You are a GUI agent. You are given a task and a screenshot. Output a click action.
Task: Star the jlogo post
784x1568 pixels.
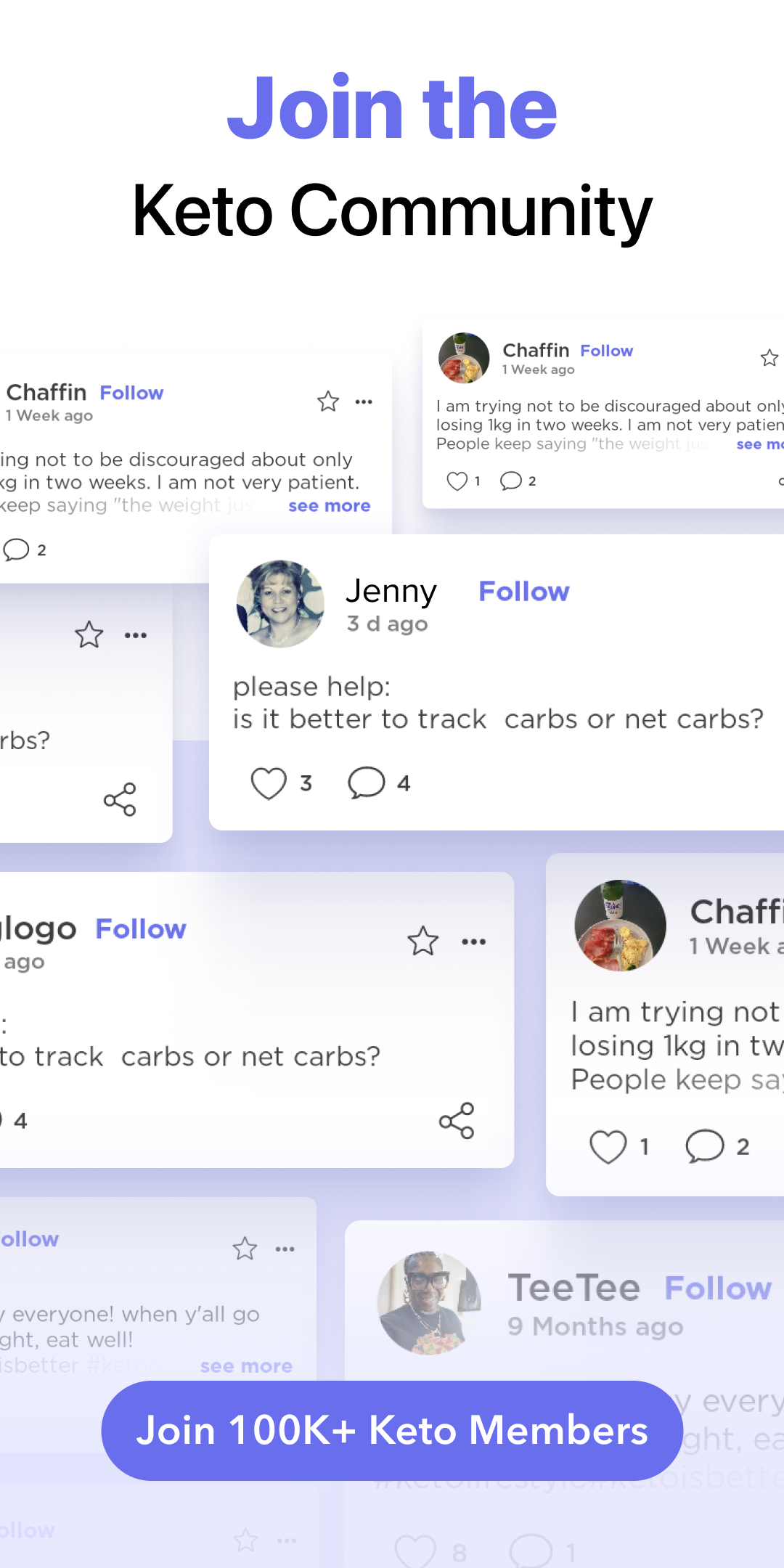(422, 940)
